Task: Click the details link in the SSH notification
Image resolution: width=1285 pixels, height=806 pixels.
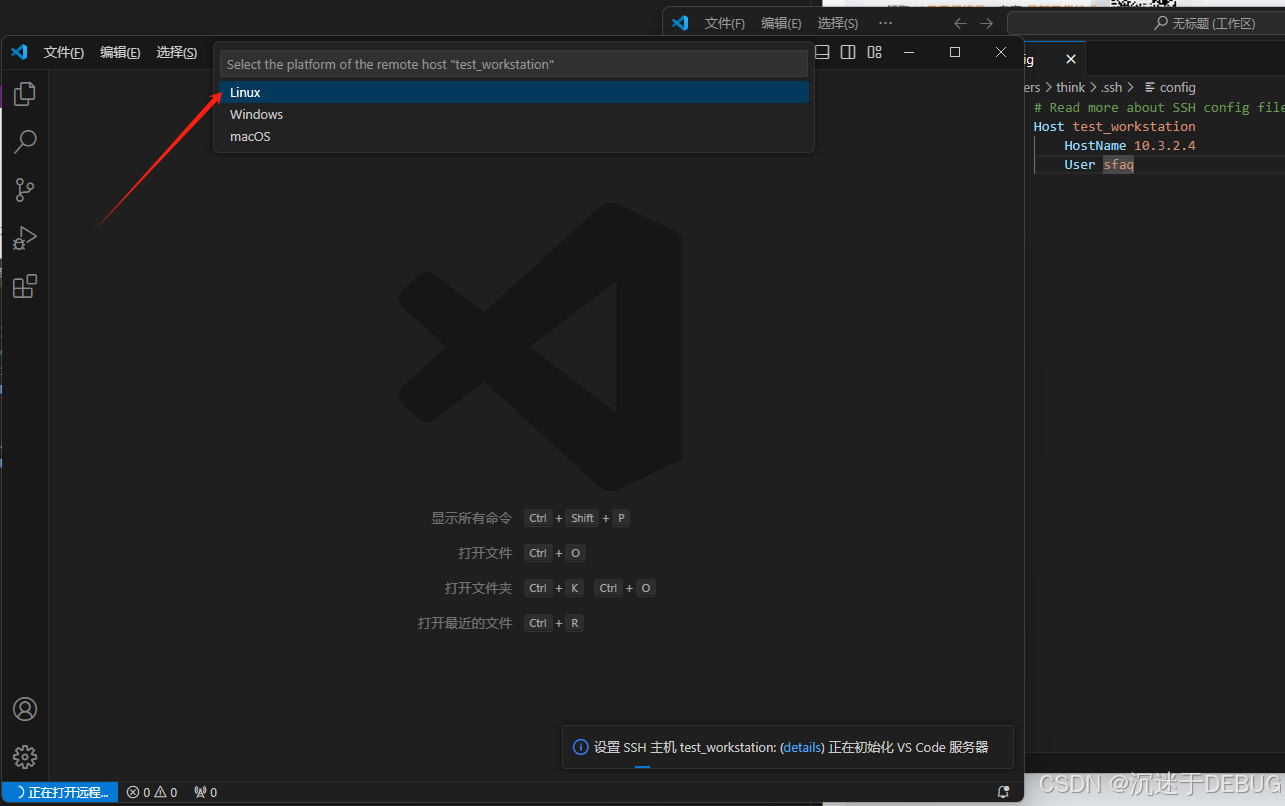Action: click(x=803, y=747)
